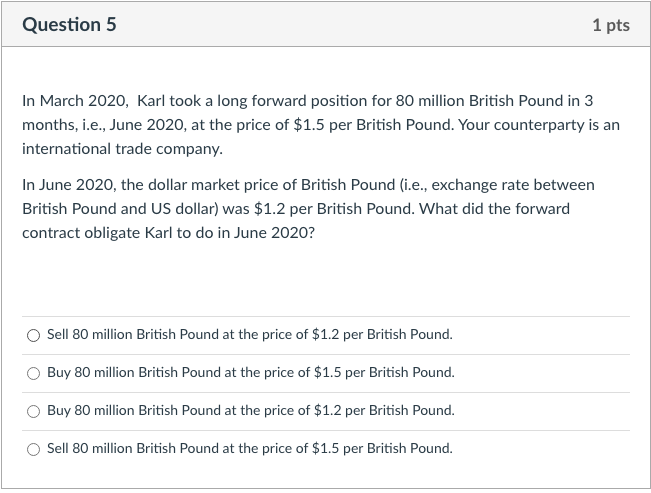Choose the radio button for Sell at $1.5
651x493 pixels.
34,449
